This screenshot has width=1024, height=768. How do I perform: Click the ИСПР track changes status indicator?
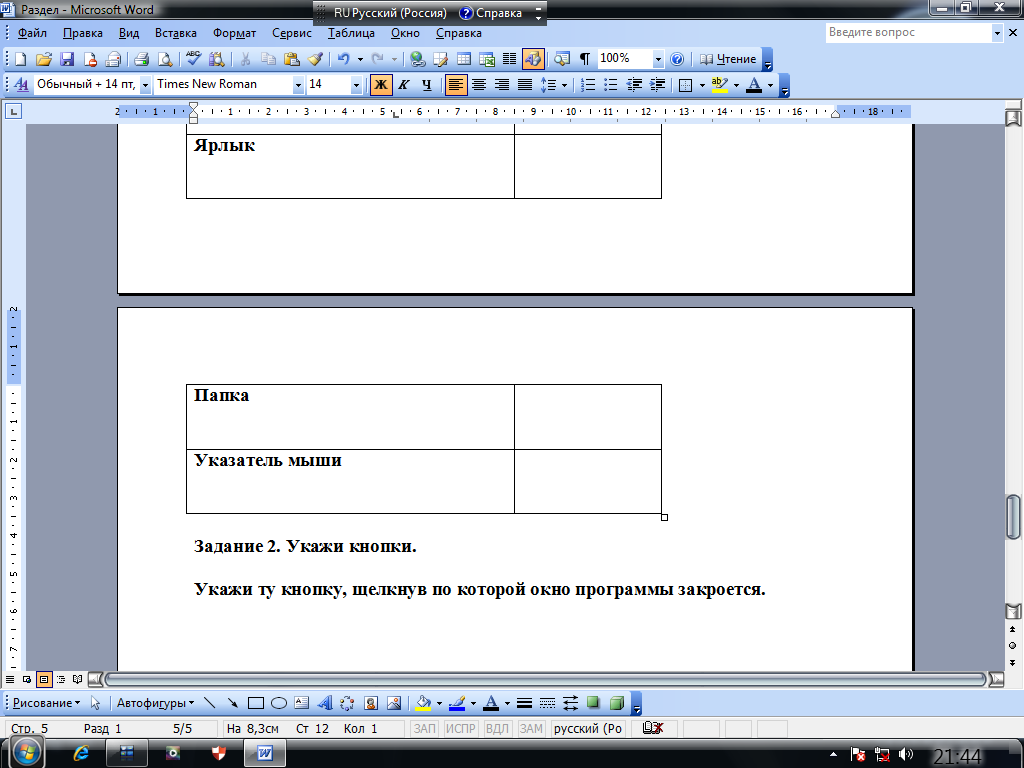[460, 728]
